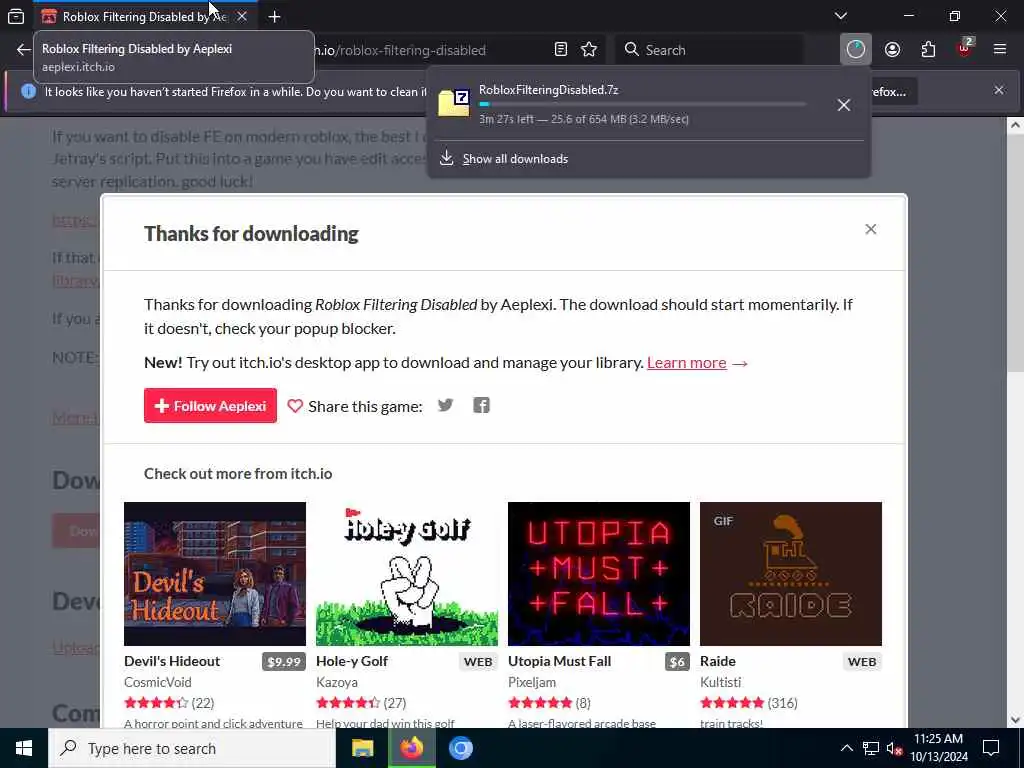Visit the Kazoya author page
1024x768 pixels.
(x=337, y=682)
